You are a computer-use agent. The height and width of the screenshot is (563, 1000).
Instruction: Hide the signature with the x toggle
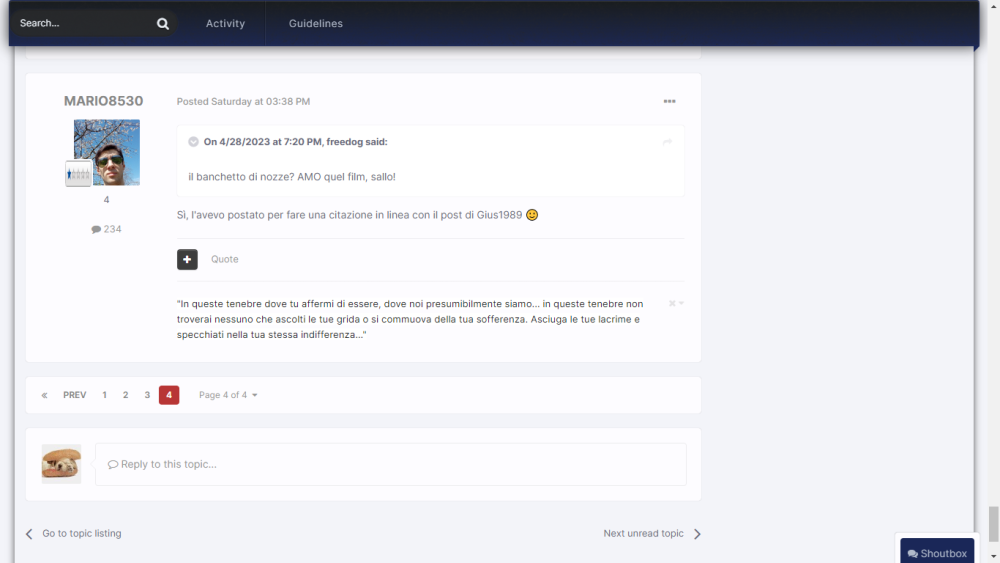tap(673, 303)
